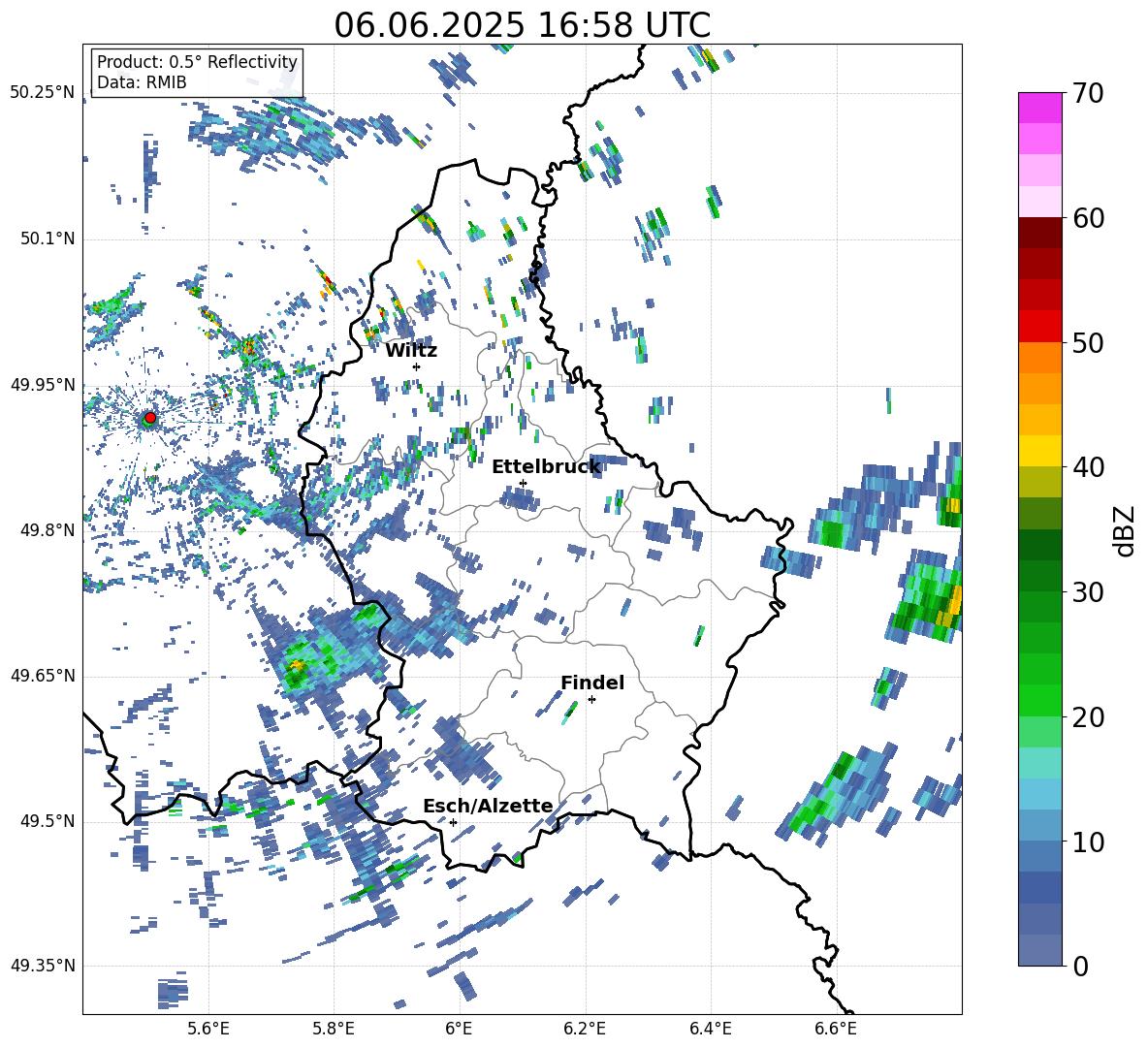Click the Esch/Alzette station cross marker
This screenshot has height=1048, width=1148.
[453, 822]
